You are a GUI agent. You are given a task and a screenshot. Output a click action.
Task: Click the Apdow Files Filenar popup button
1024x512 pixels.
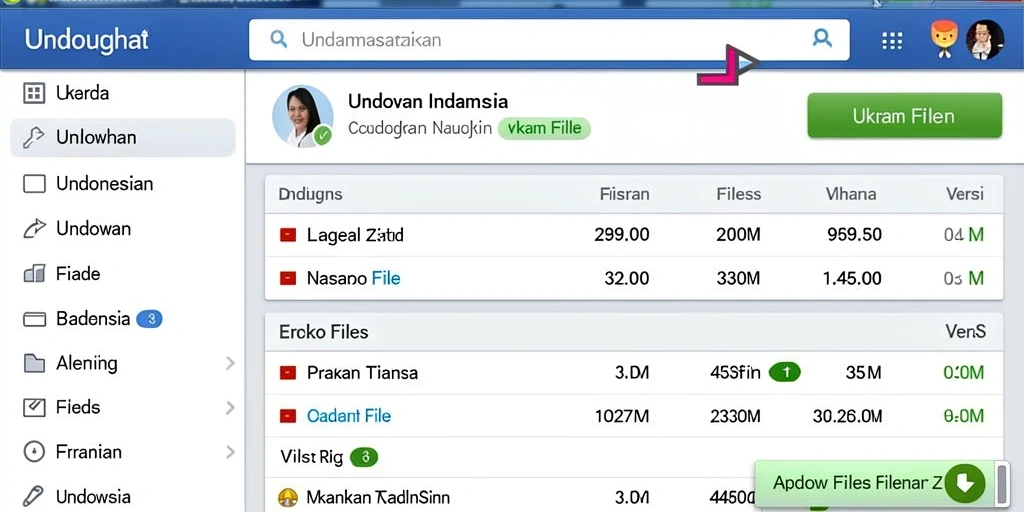pyautogui.click(x=874, y=484)
